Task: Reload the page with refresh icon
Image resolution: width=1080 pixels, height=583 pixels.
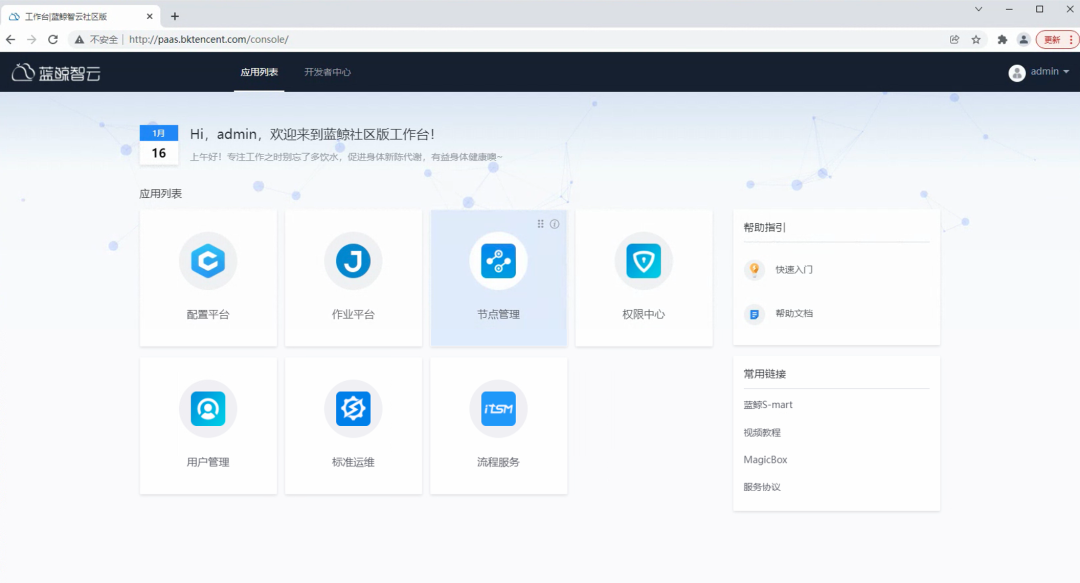Action: click(53, 39)
